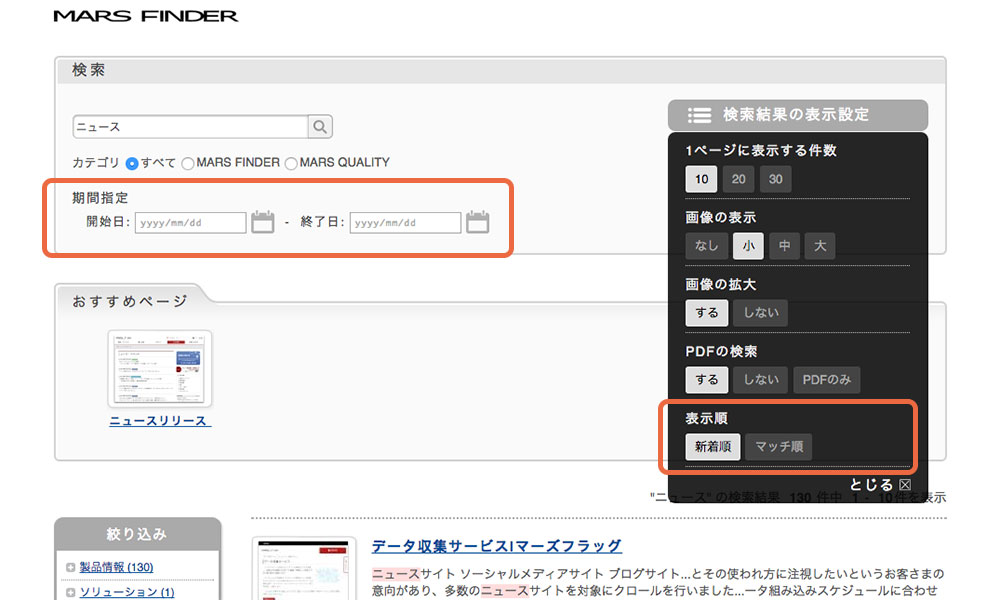Filter by 製品情報 (130) link
This screenshot has height=600, width=1000.
(x=116, y=567)
